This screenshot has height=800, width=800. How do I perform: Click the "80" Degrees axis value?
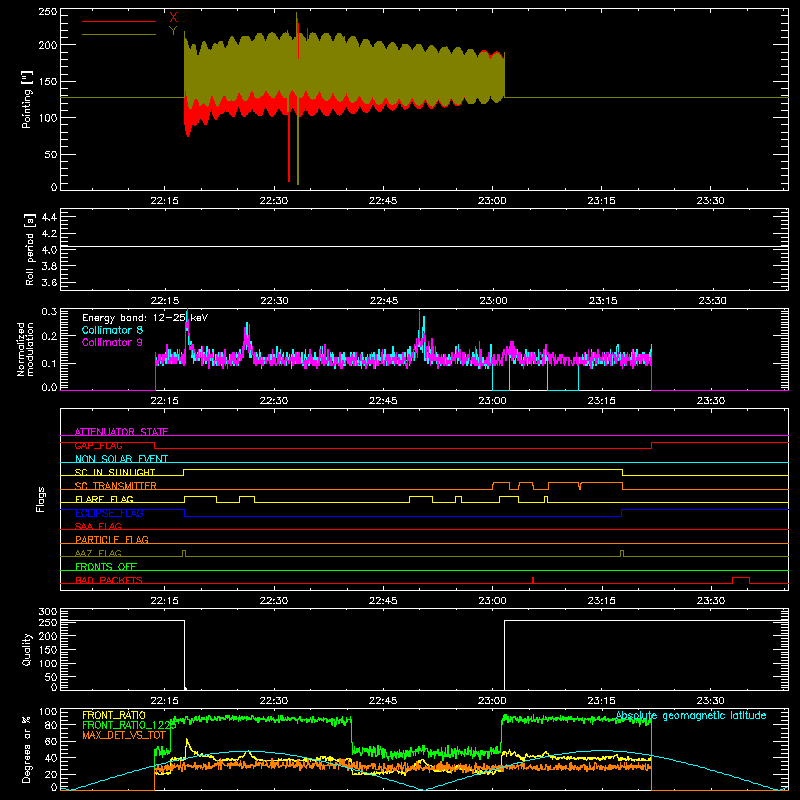point(52,725)
